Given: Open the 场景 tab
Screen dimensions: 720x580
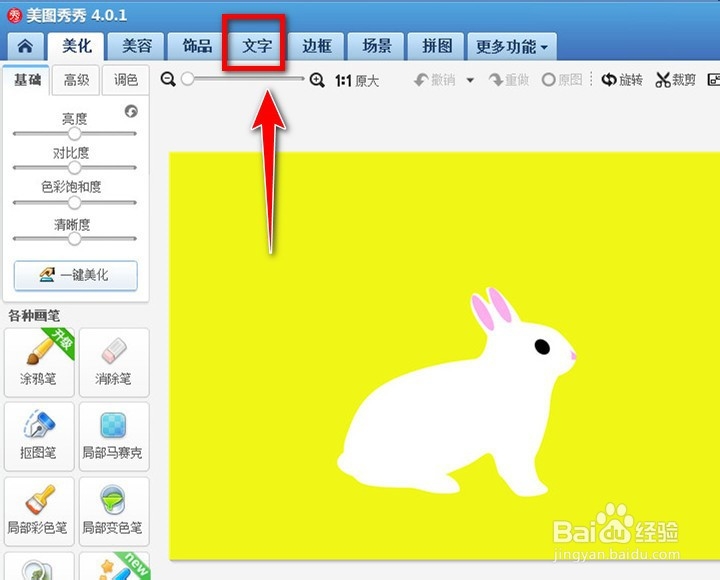Looking at the screenshot, I should [376, 46].
